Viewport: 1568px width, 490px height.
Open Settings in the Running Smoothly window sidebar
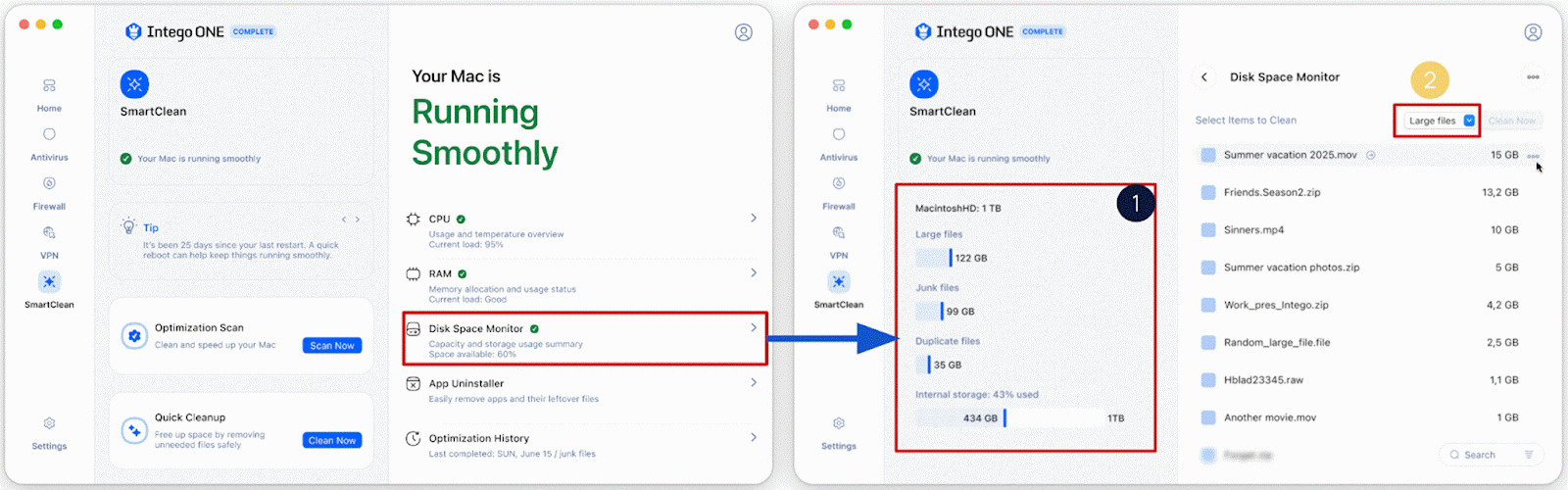[49, 433]
